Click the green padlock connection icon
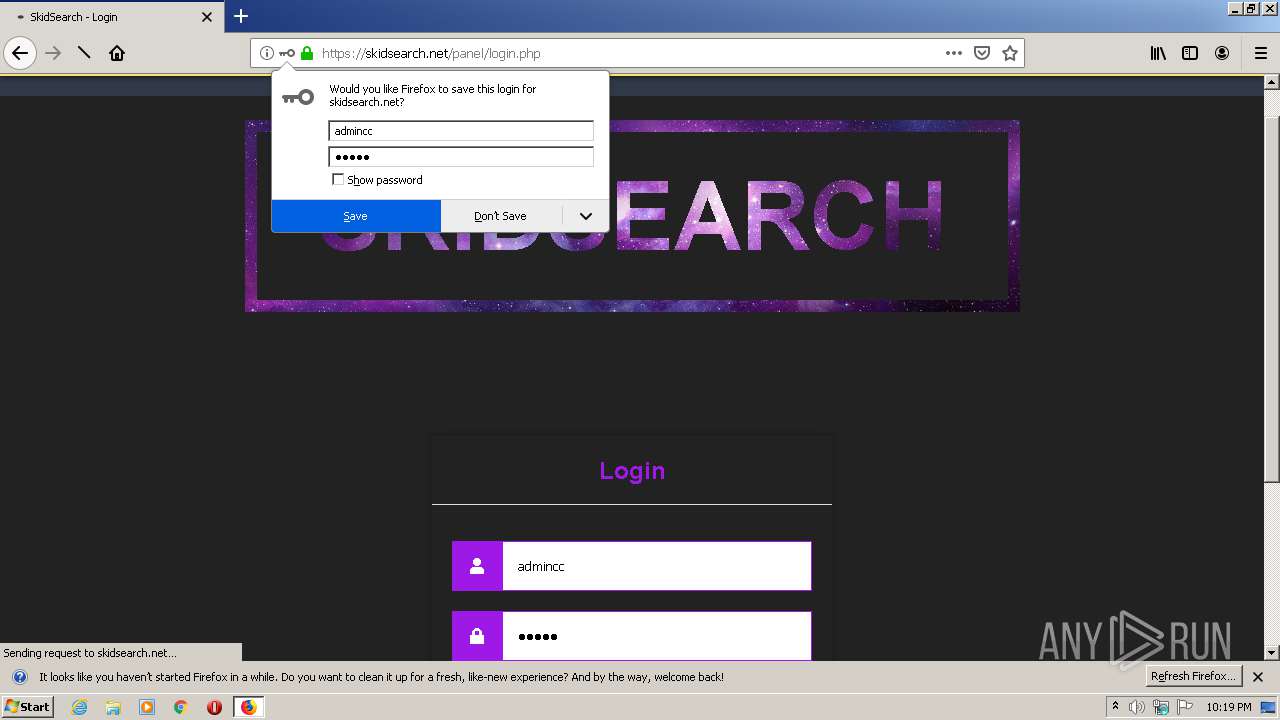 click(x=307, y=53)
